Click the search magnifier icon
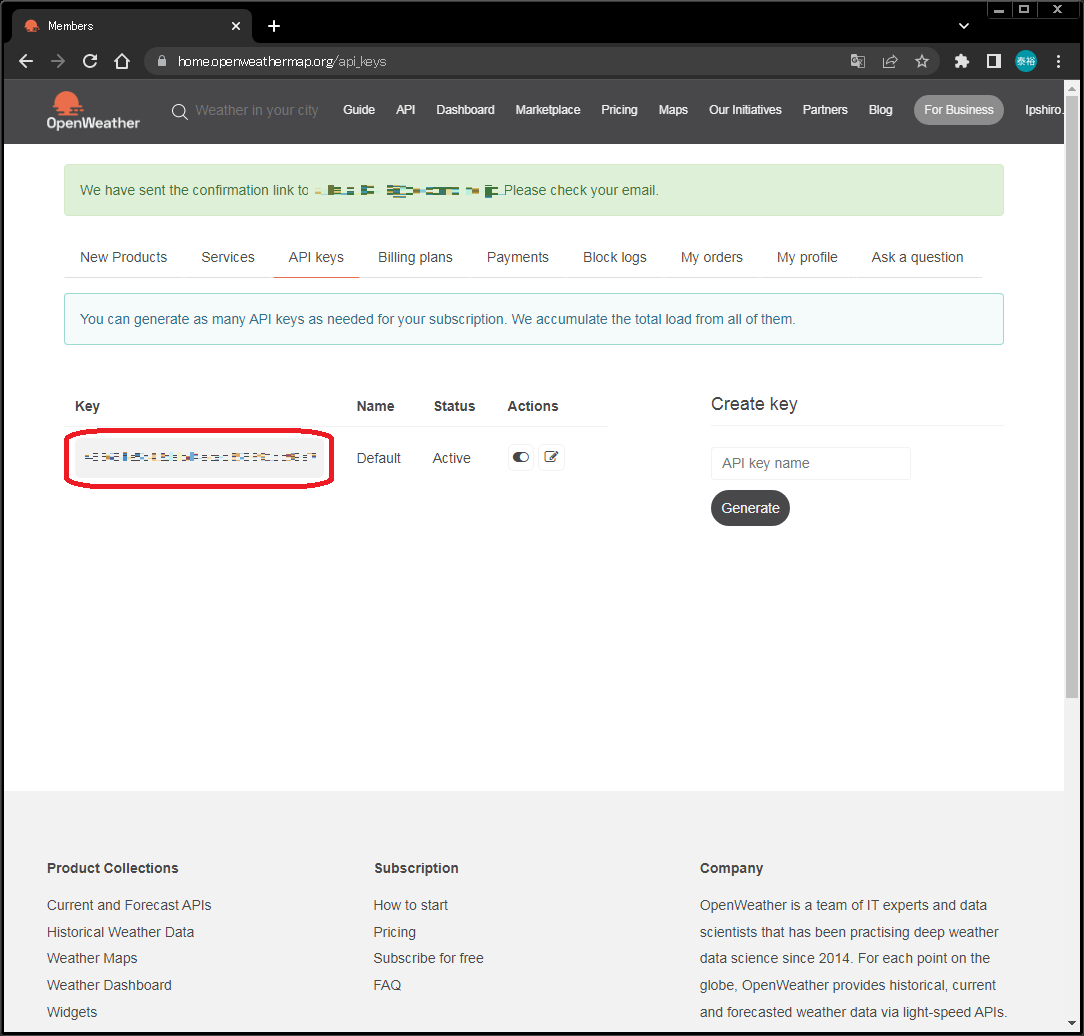 pyautogui.click(x=180, y=111)
